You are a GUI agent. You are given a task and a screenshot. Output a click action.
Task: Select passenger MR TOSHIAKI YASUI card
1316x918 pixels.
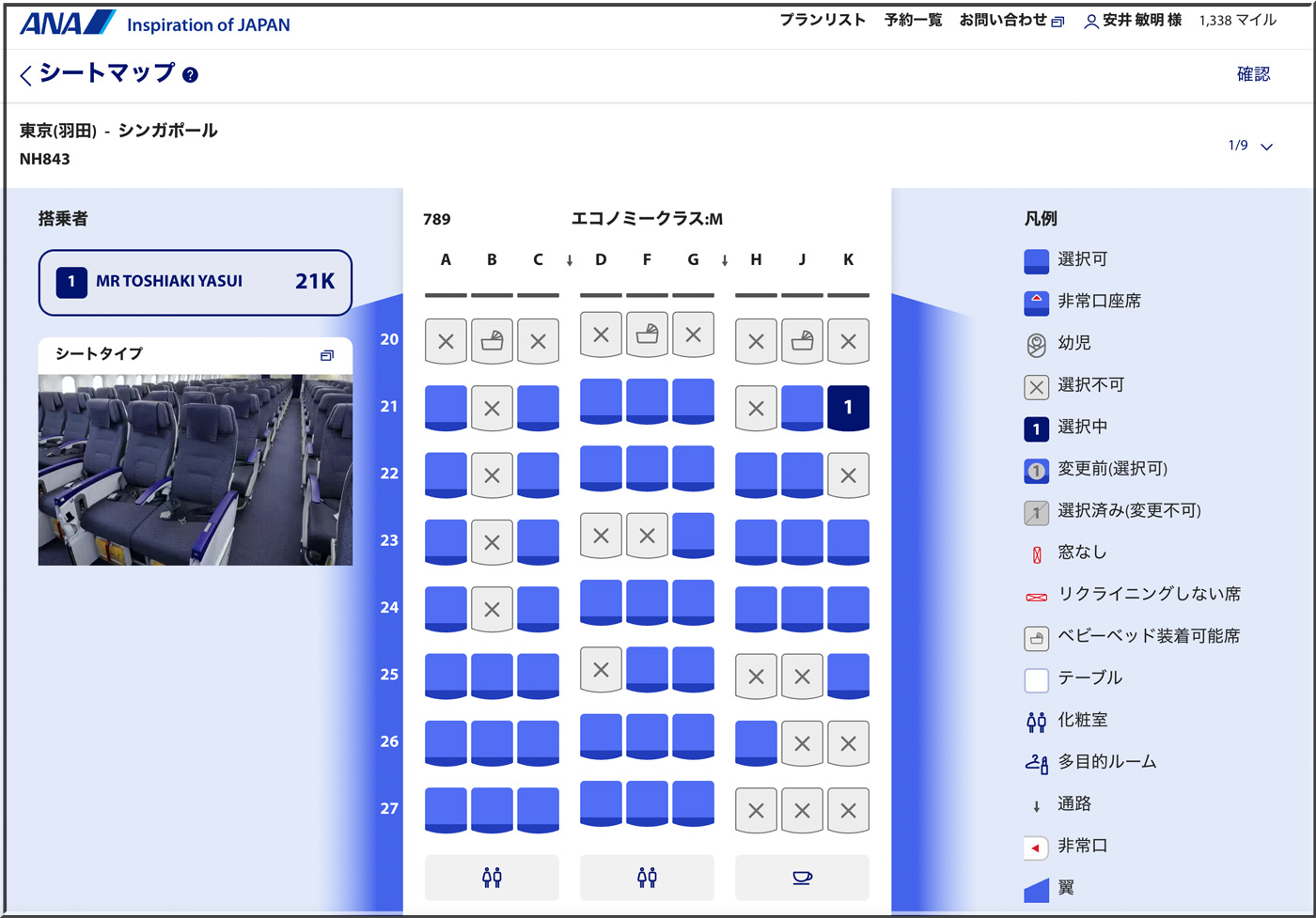(196, 282)
